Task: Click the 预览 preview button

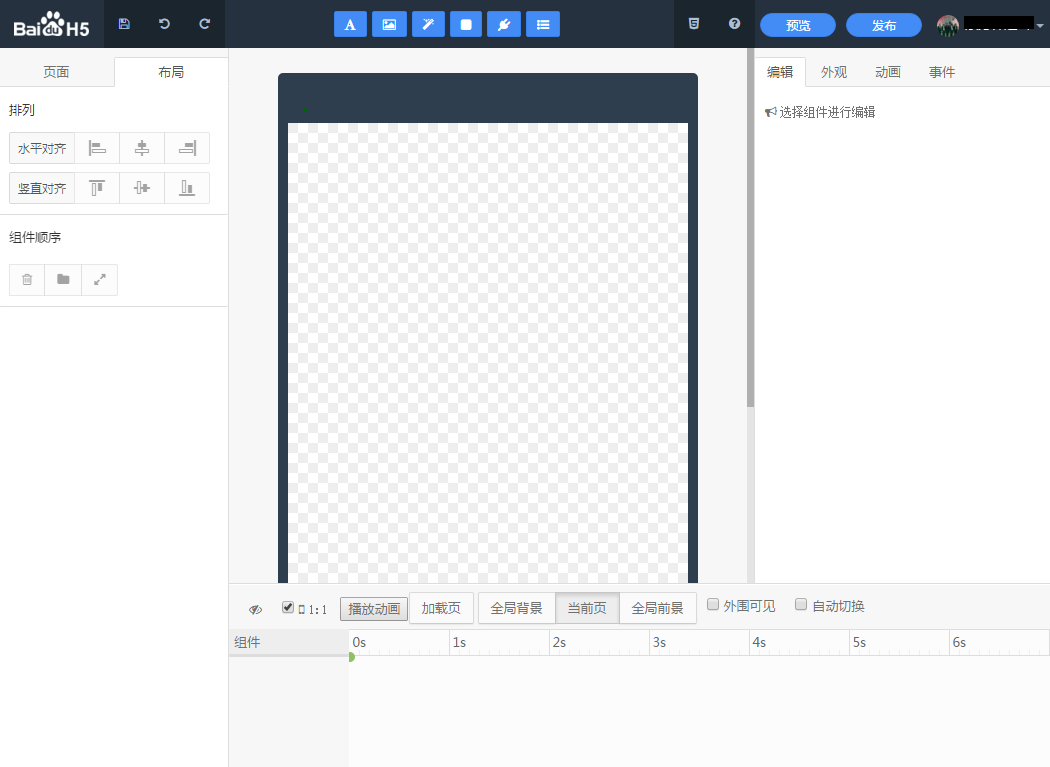Action: [798, 25]
